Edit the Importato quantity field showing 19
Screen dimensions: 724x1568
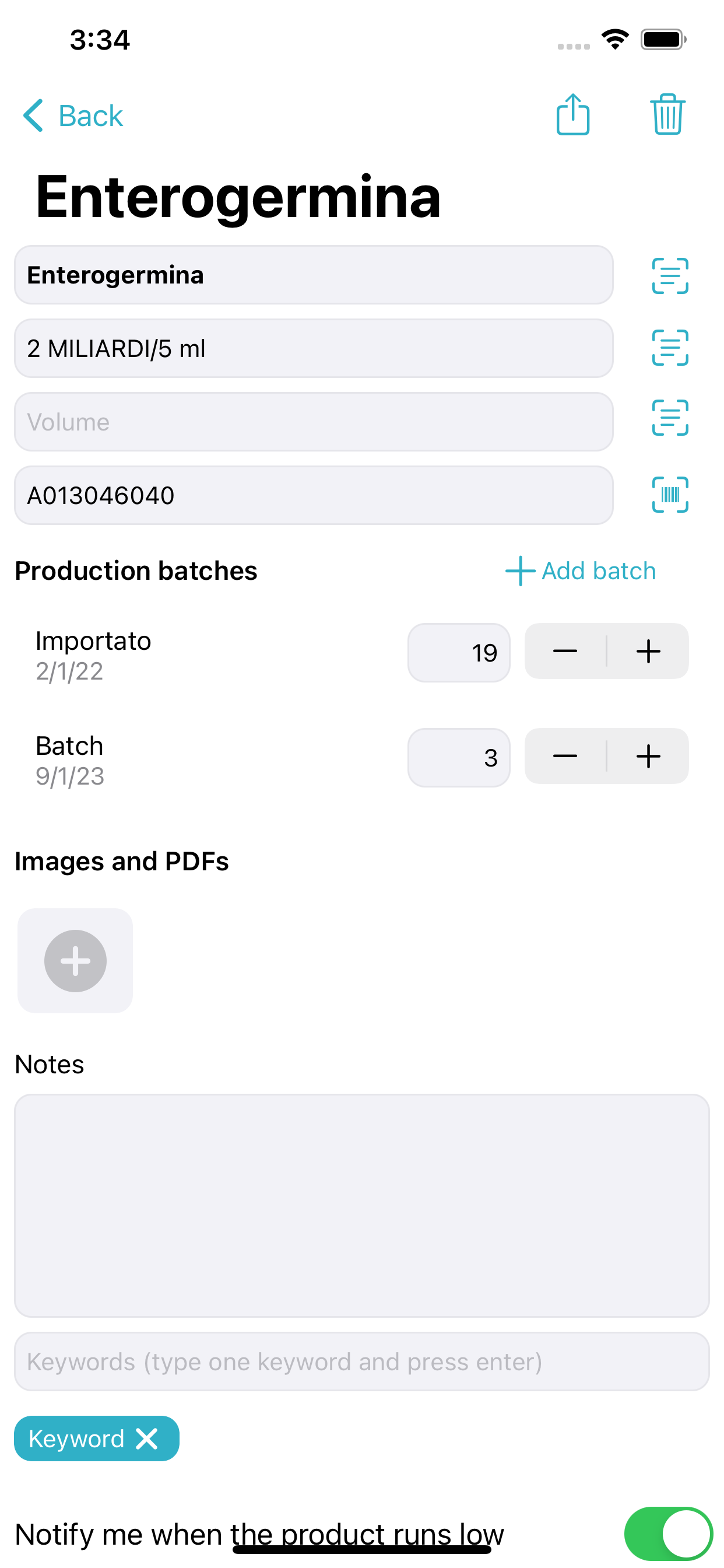pyautogui.click(x=459, y=653)
